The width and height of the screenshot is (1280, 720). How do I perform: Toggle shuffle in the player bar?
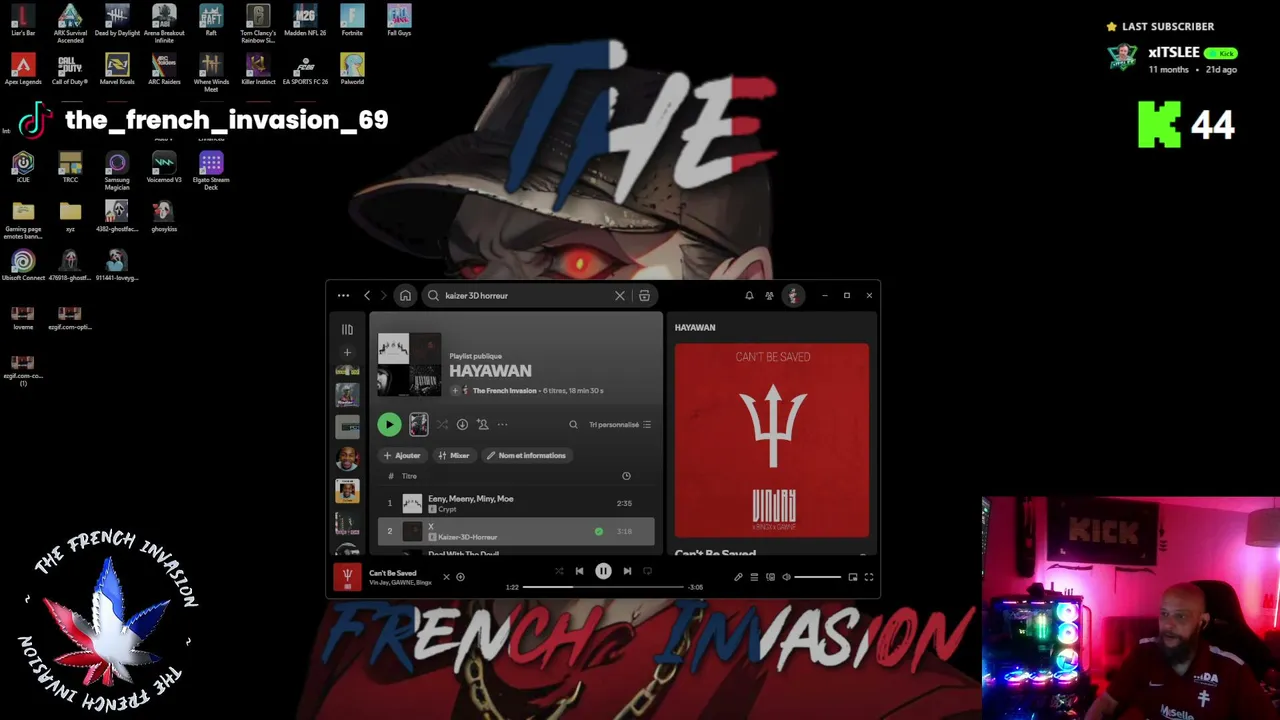point(559,571)
